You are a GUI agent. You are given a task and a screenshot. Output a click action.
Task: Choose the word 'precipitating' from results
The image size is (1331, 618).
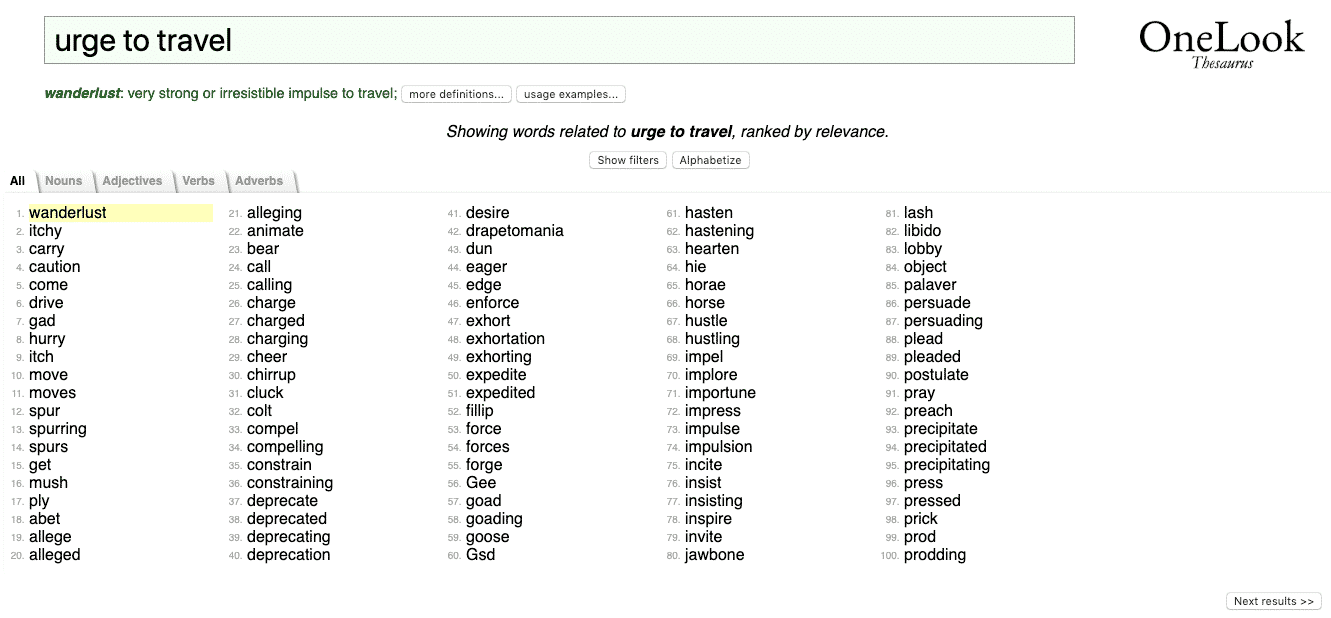tap(946, 465)
